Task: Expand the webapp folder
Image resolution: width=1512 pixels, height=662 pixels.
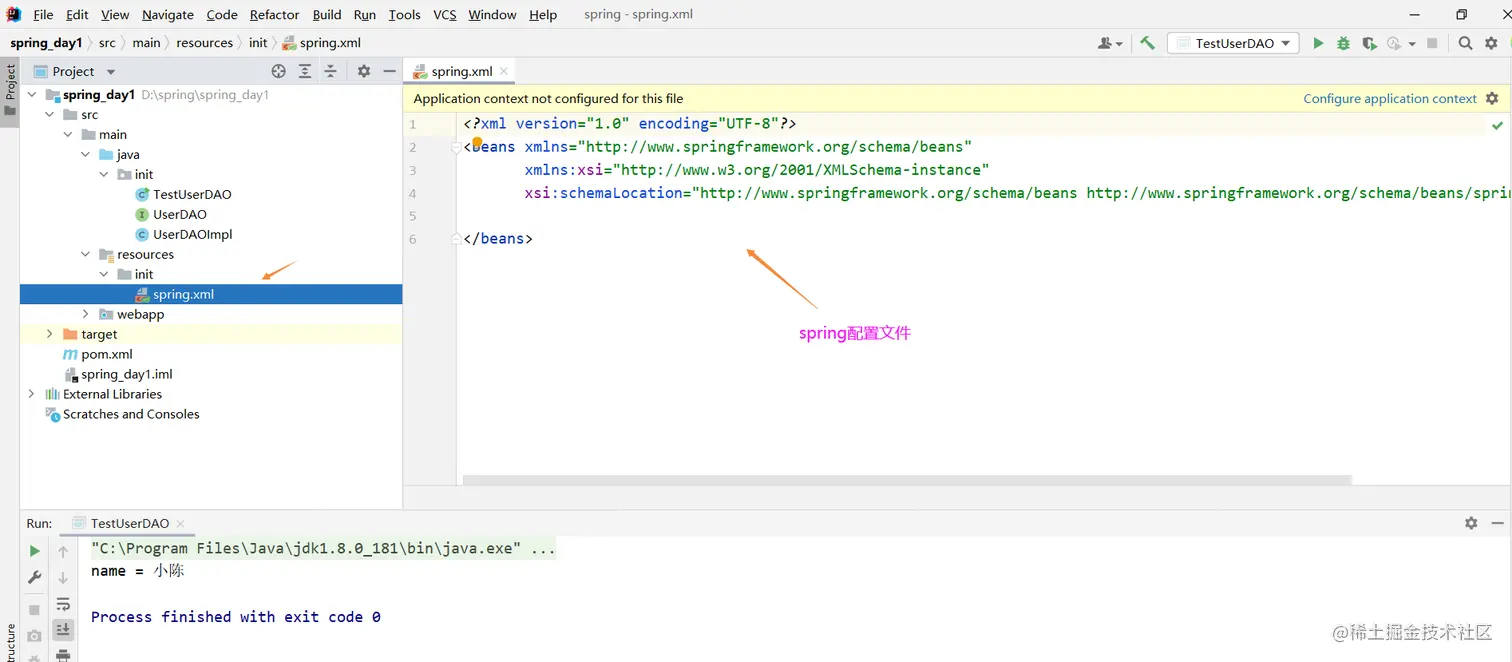Action: coord(86,314)
